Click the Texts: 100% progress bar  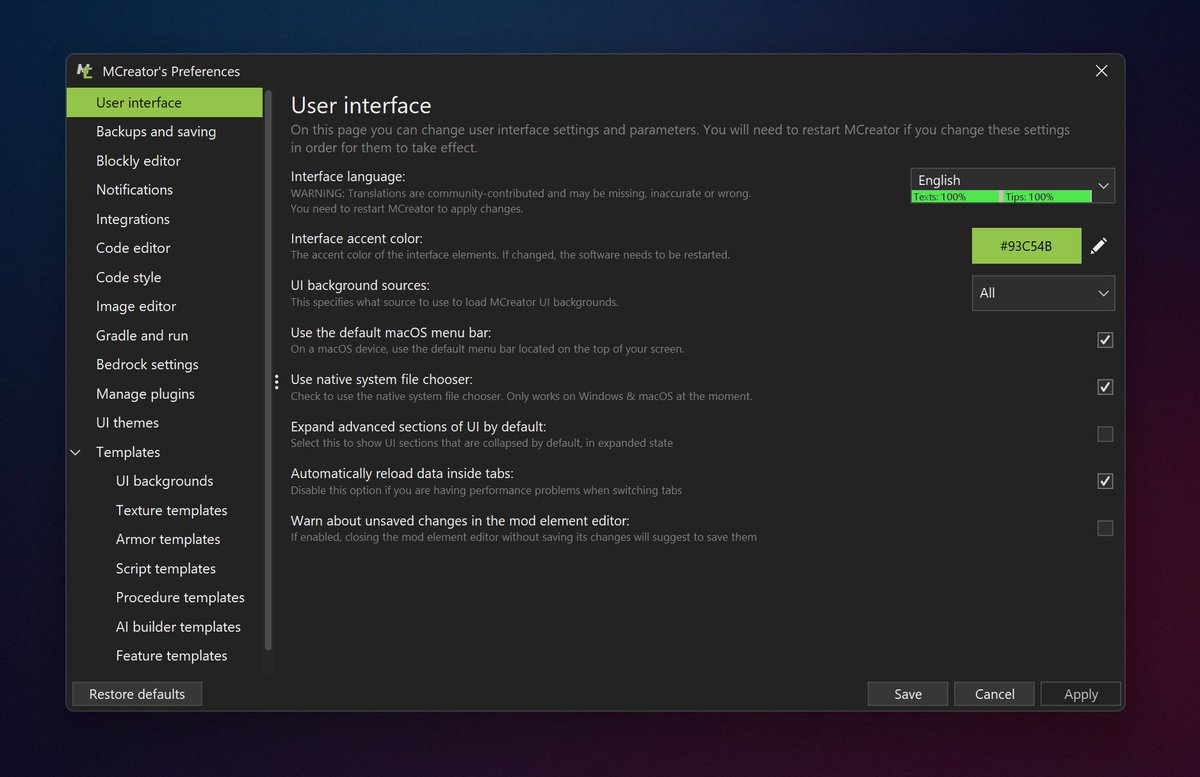click(x=955, y=197)
